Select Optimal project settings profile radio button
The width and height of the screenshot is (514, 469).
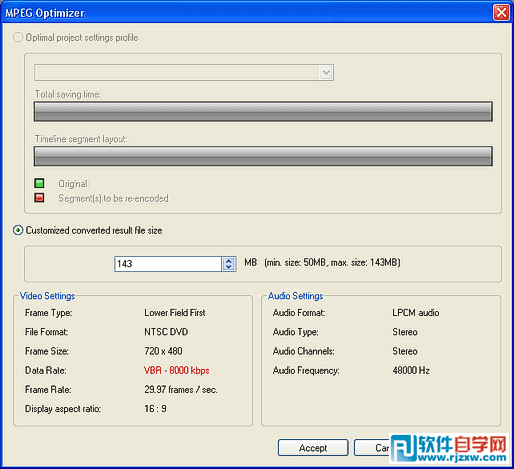pyautogui.click(x=18, y=37)
